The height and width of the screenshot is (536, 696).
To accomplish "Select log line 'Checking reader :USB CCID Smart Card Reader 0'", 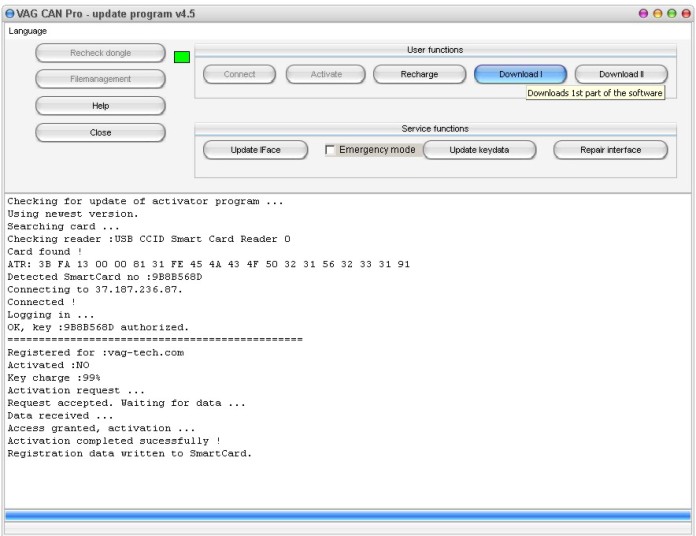I will pyautogui.click(x=149, y=239).
